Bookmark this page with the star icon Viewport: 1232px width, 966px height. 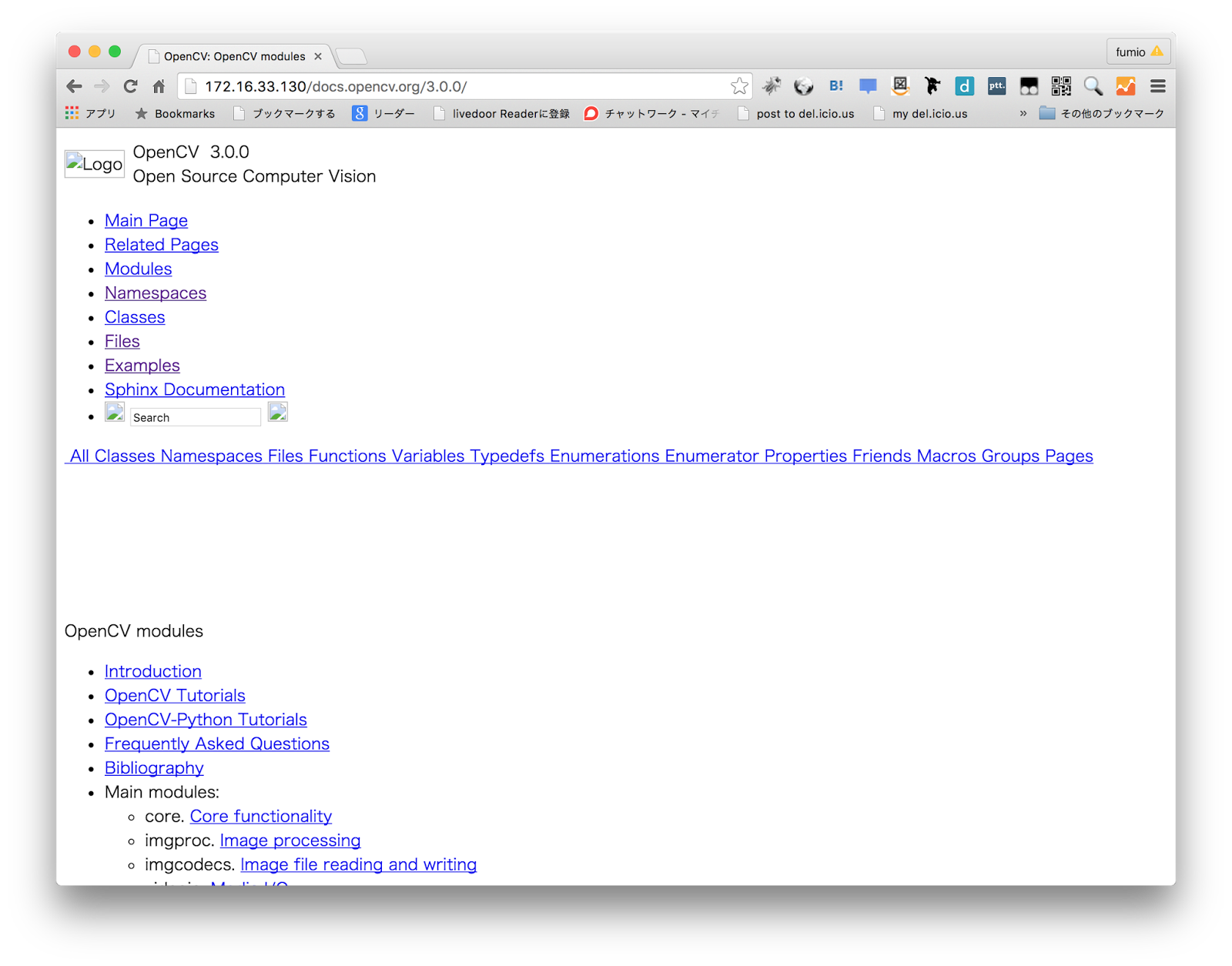pyautogui.click(x=739, y=86)
